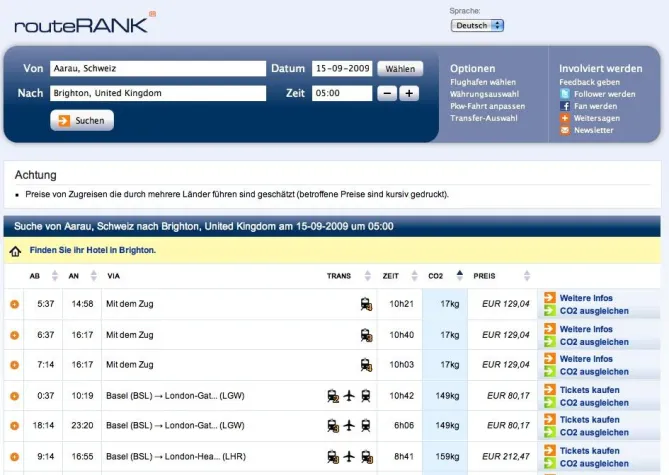Screen dimensions: 669x475
Task: Click the Facebook icon beside Fan werden
Action: [565, 106]
